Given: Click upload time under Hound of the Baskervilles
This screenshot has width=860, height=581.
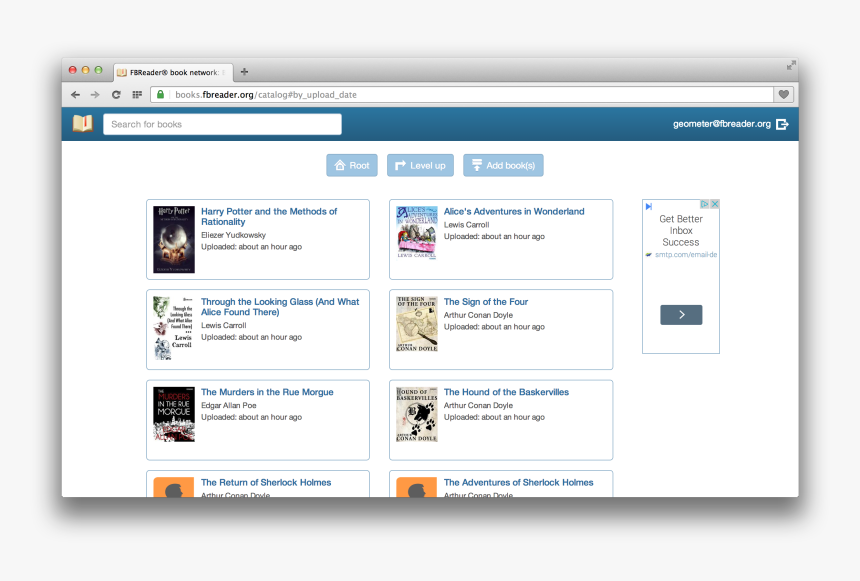Looking at the screenshot, I should [494, 417].
